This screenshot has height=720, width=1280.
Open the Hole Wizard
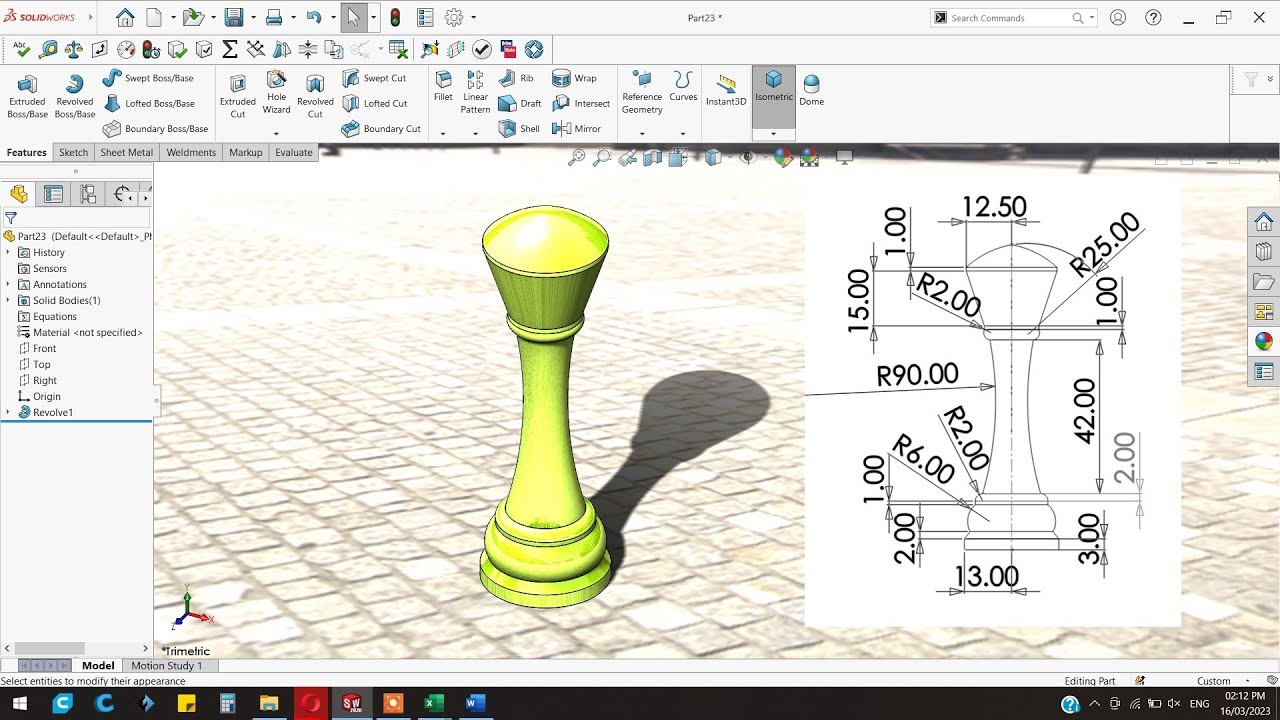pos(277,92)
